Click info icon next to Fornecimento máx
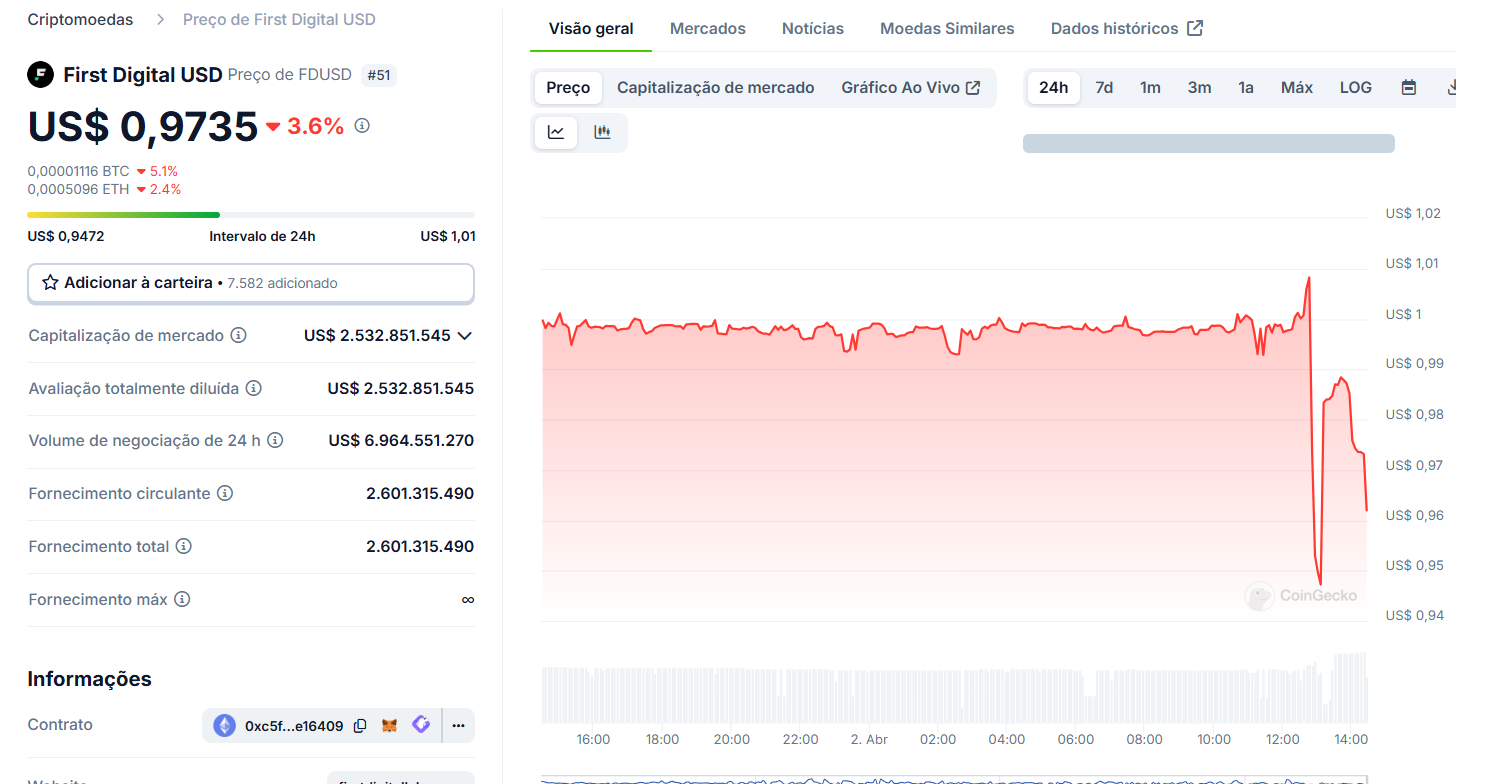The image size is (1487, 784). point(182,599)
